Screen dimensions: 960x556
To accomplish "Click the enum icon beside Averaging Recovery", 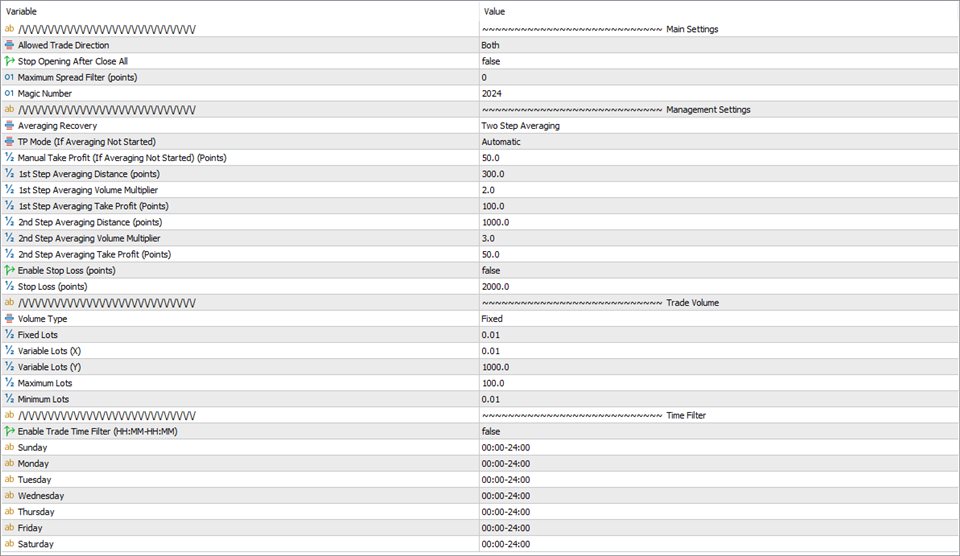I will click(x=9, y=126).
